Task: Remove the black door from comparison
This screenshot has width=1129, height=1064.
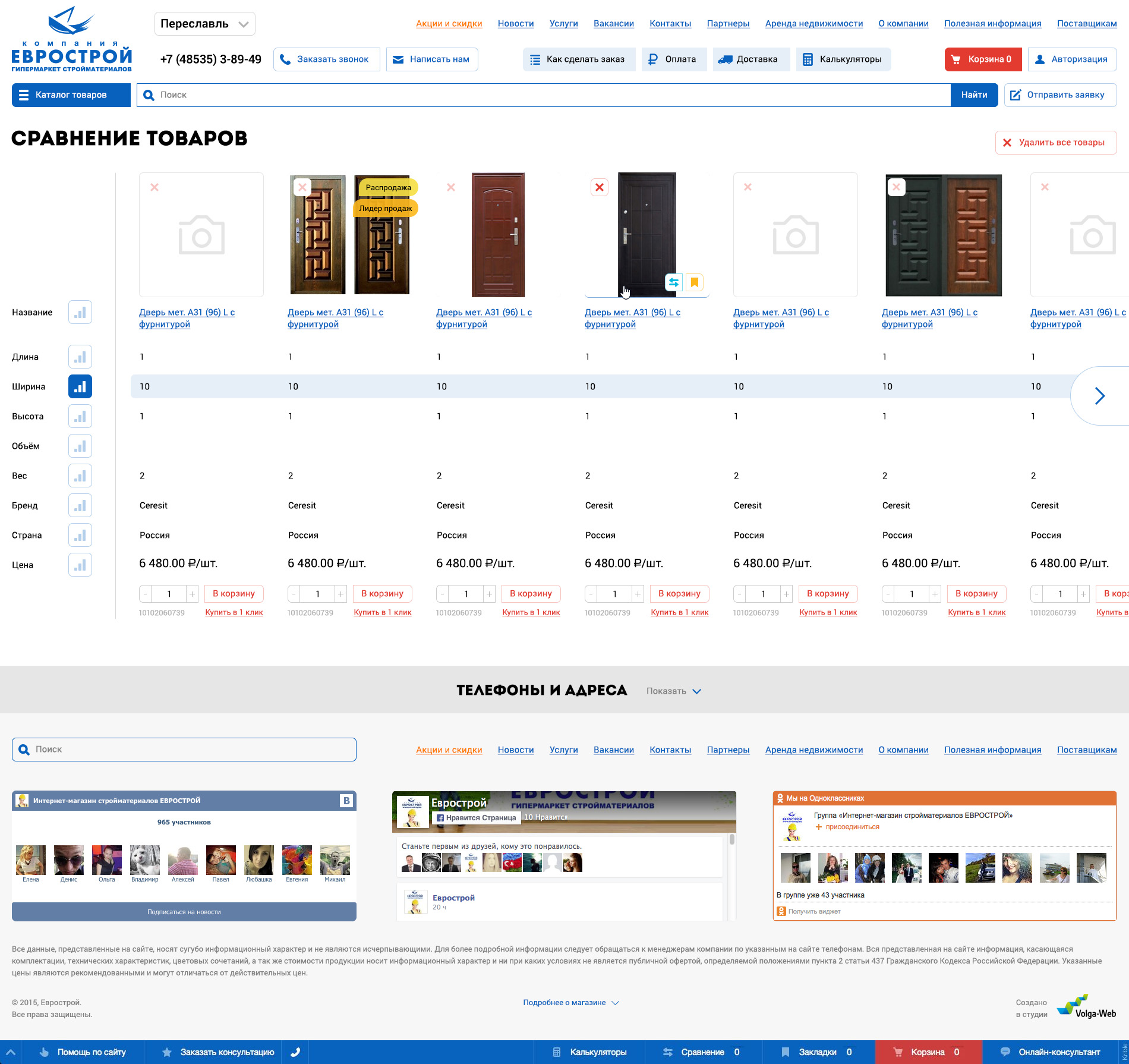Action: 600,187
